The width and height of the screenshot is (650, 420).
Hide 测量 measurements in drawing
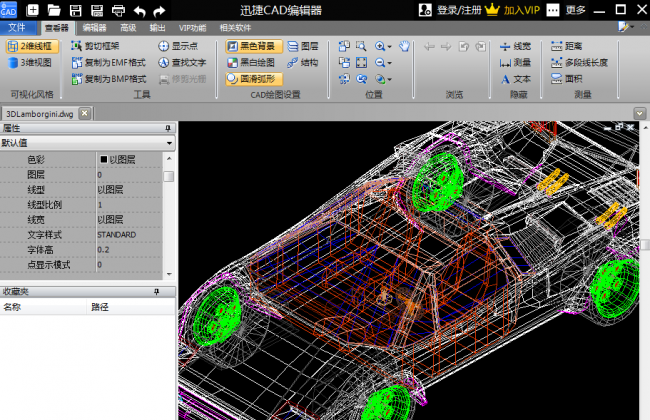point(515,63)
